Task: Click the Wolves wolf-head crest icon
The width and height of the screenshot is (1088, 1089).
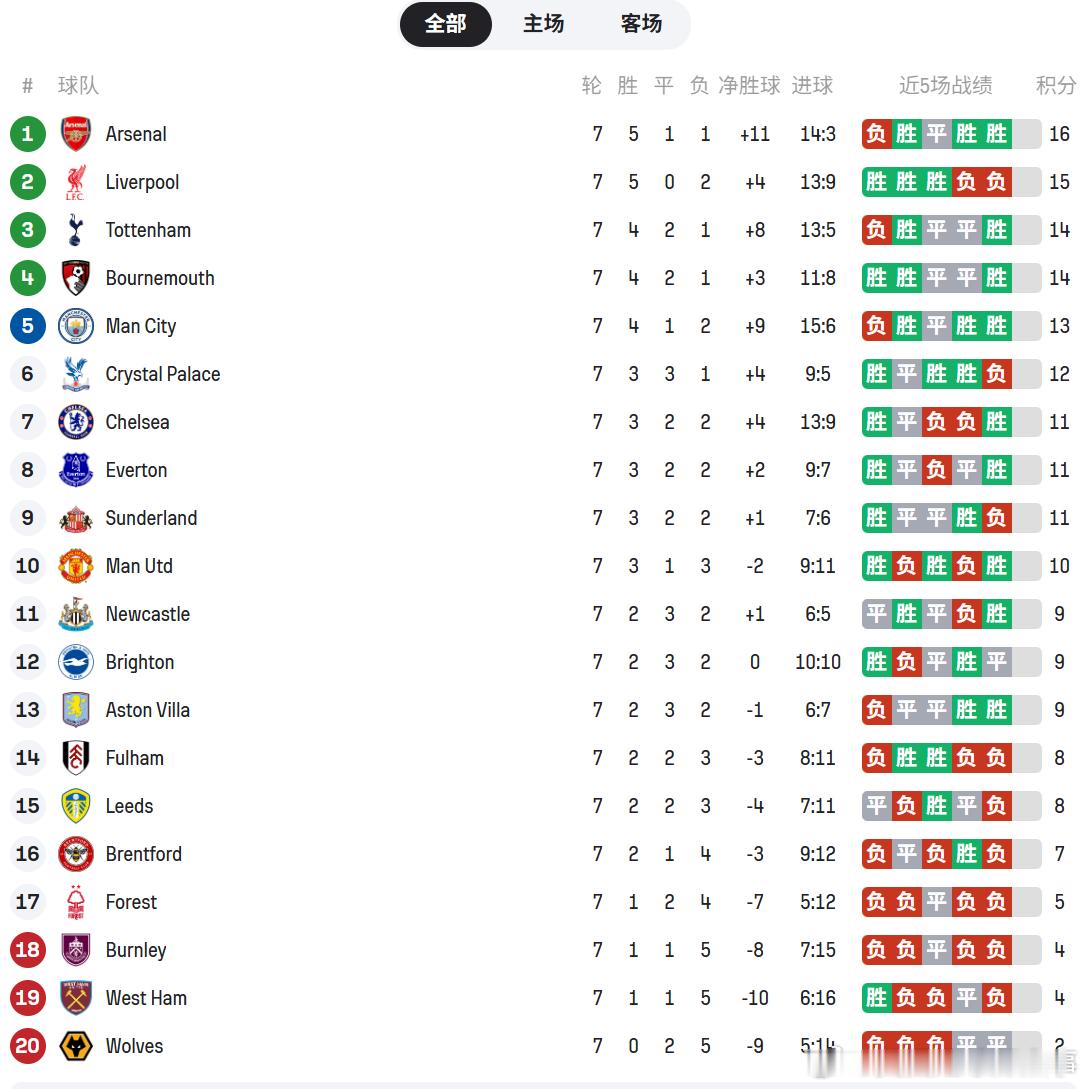Action: click(x=76, y=1046)
